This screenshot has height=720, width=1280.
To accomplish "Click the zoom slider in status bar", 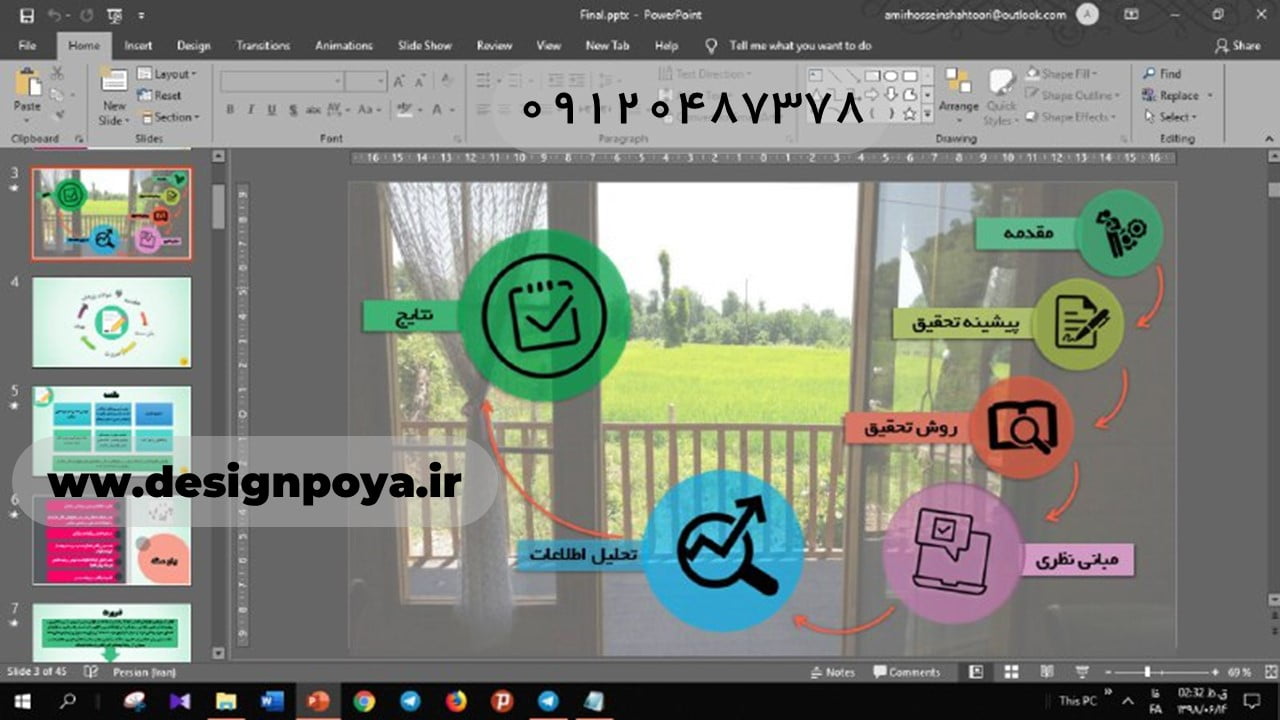I will pos(1147,672).
